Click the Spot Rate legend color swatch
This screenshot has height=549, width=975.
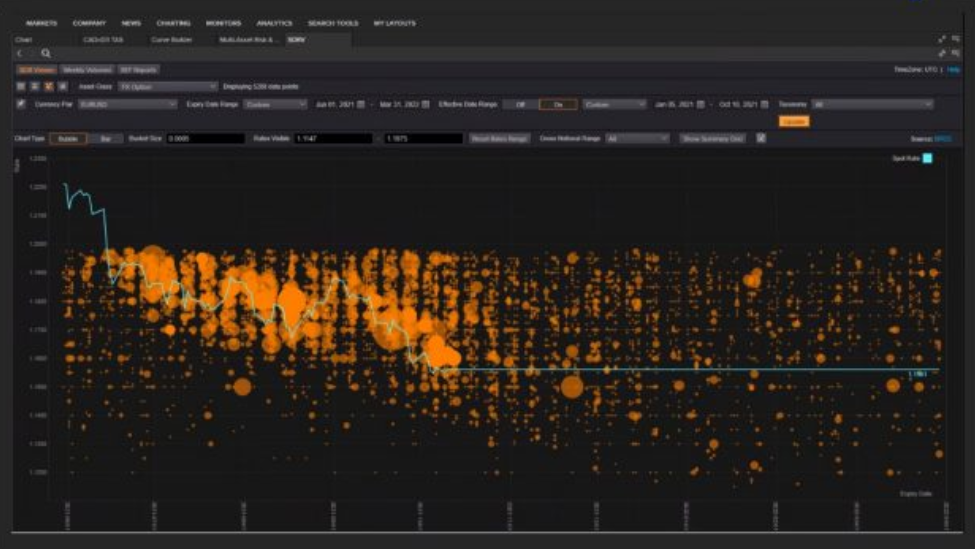(927, 158)
